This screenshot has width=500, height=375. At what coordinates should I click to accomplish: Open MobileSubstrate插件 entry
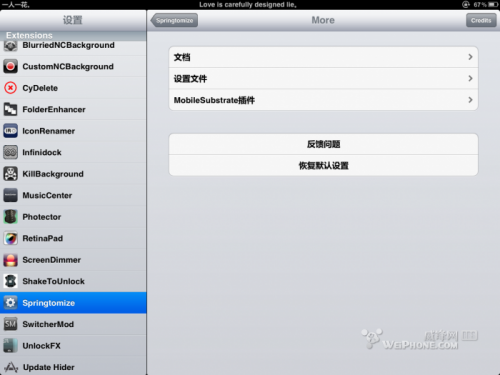[x=323, y=100]
